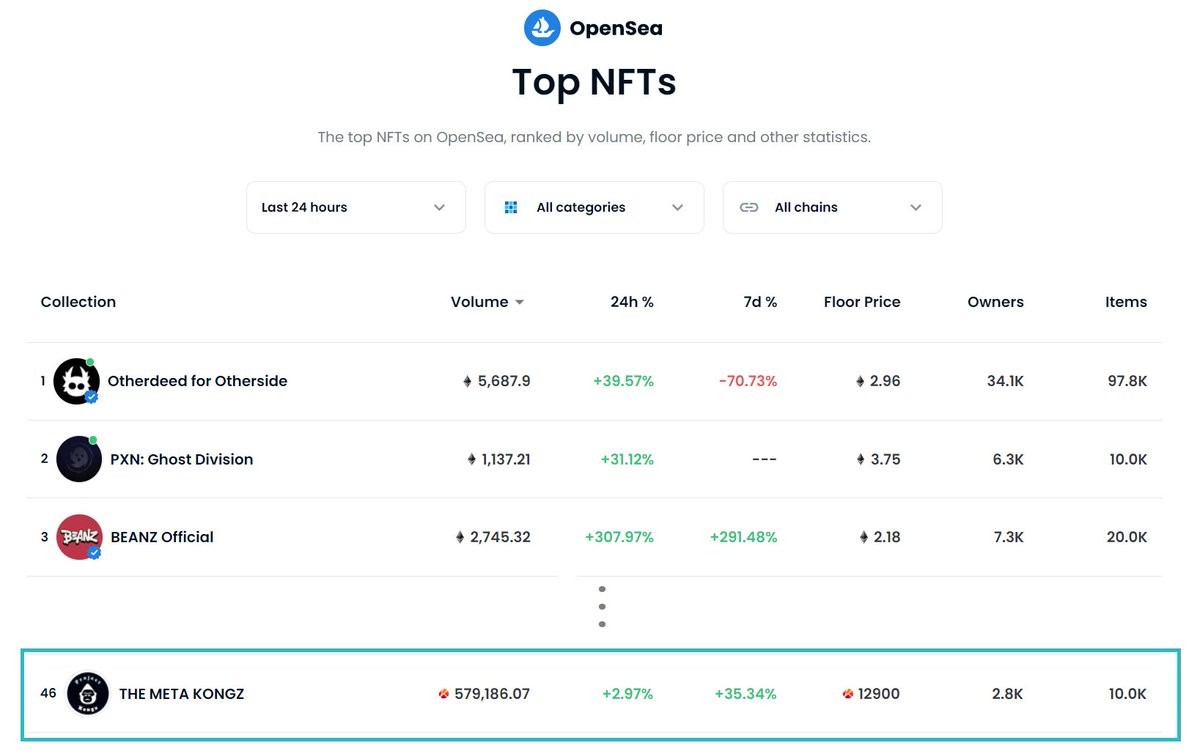Click the 6.3K owners value
The height and width of the screenshot is (751, 1200).
click(1008, 459)
